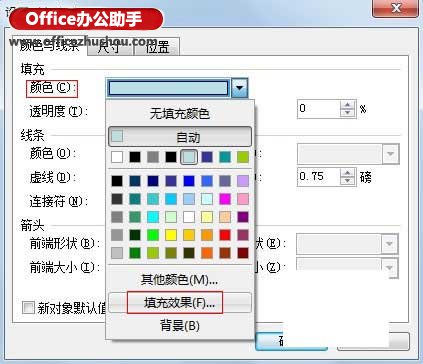Pick the lime green scheme swatch
The height and width of the screenshot is (364, 423).
[x=243, y=157]
